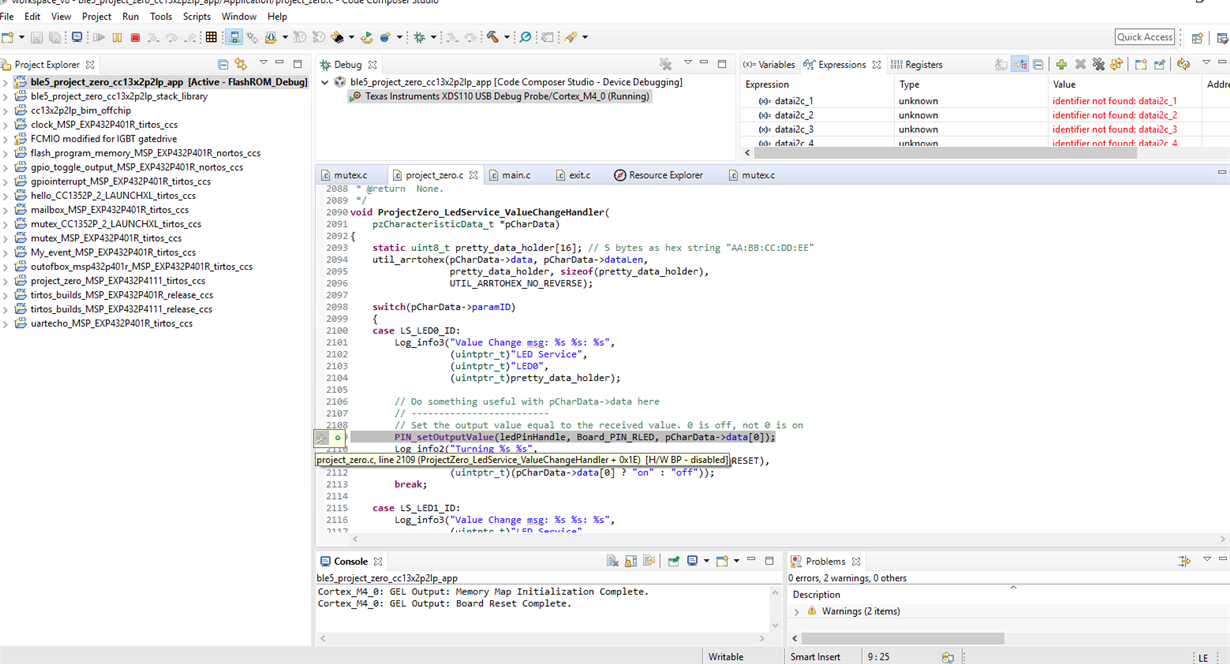Maximize the Debug view
1230x664 pixels.
pos(722,63)
